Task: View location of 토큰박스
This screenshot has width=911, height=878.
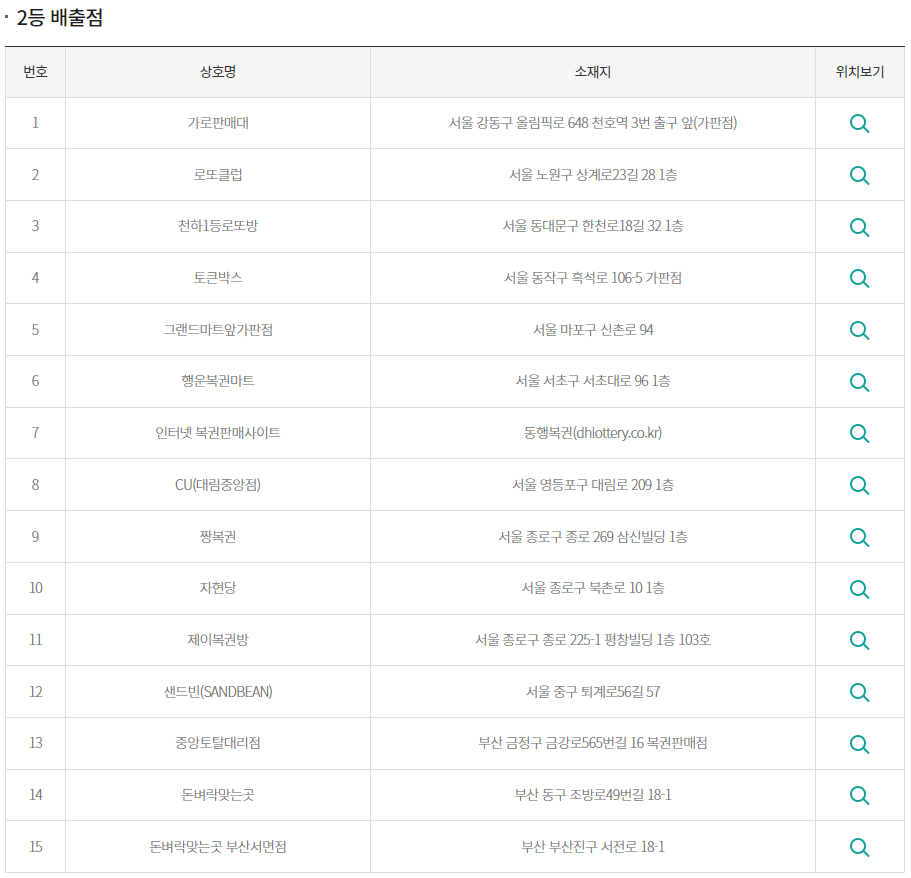Action: tap(859, 278)
